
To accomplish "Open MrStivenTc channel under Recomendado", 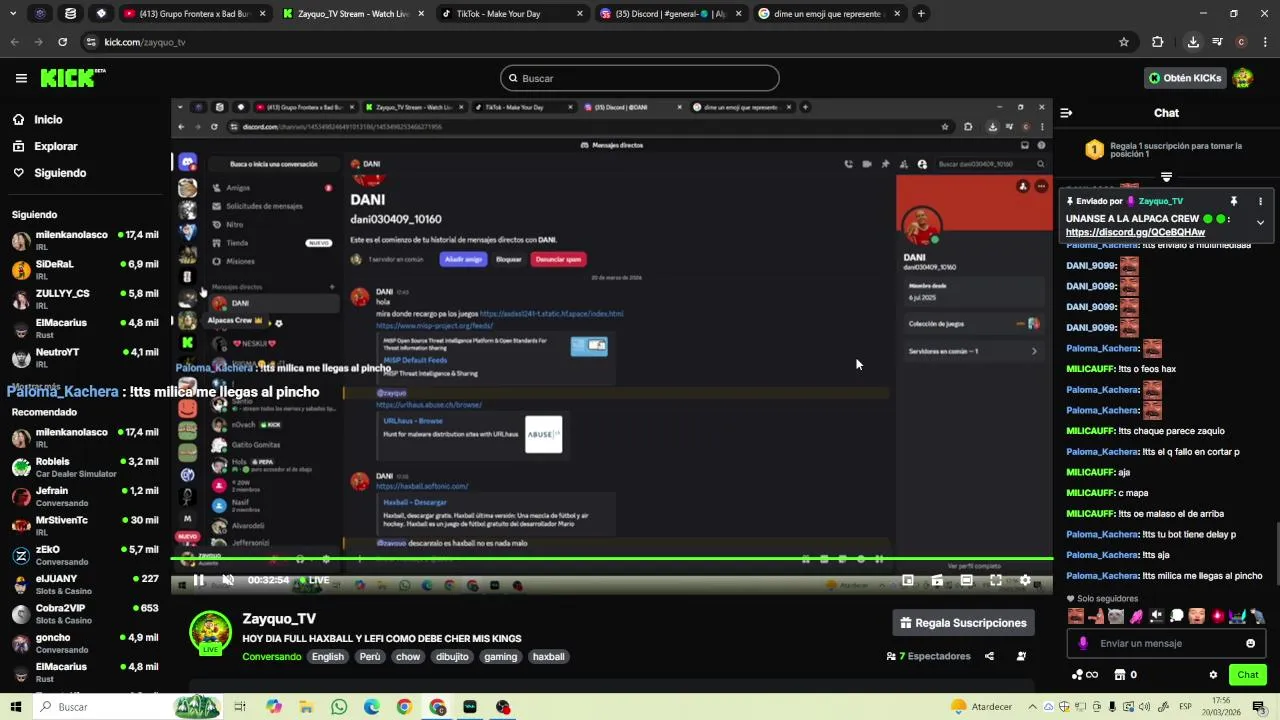I will [x=85, y=526].
